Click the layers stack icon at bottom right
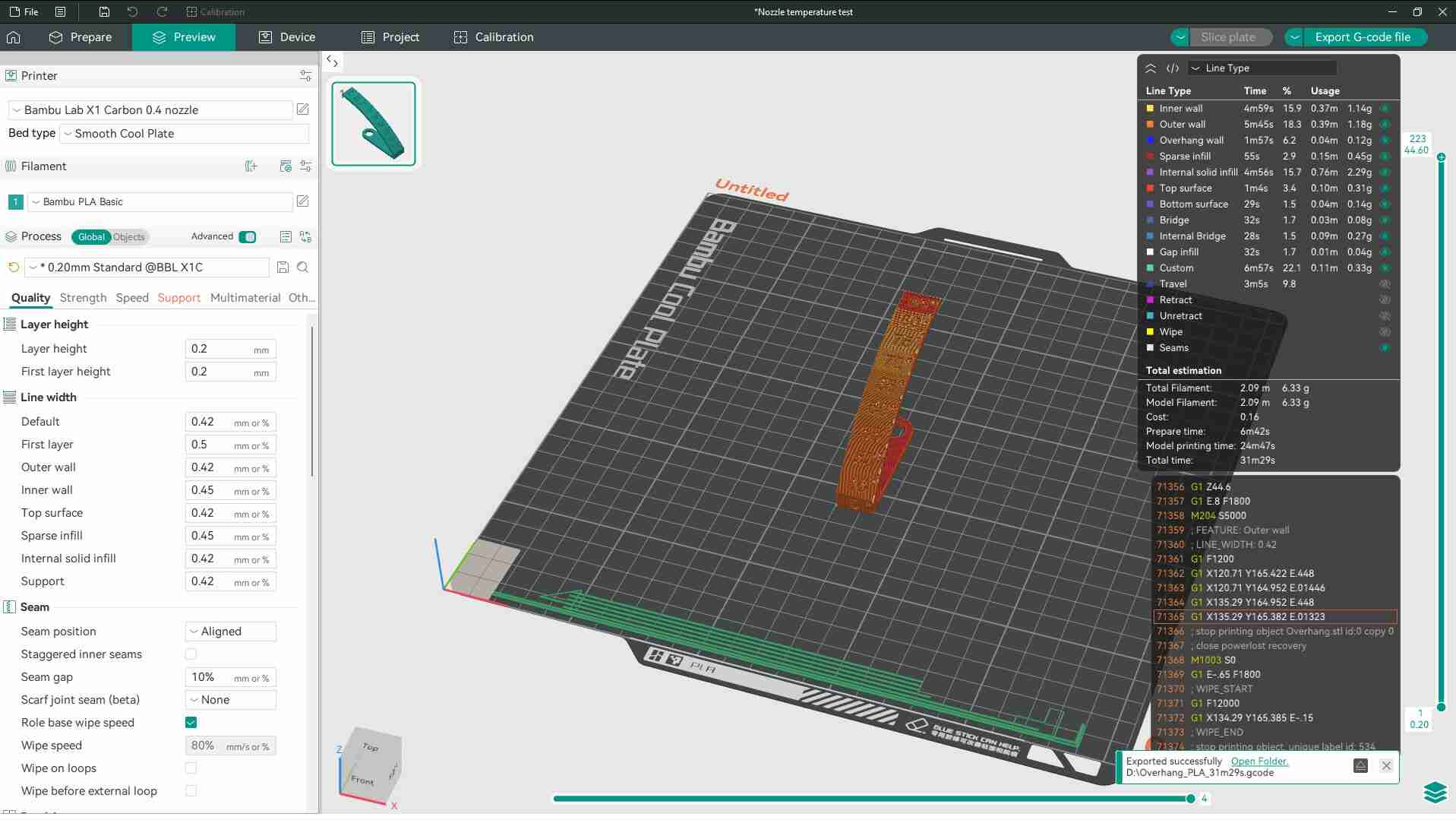This screenshot has width=1456, height=820. (1435, 792)
